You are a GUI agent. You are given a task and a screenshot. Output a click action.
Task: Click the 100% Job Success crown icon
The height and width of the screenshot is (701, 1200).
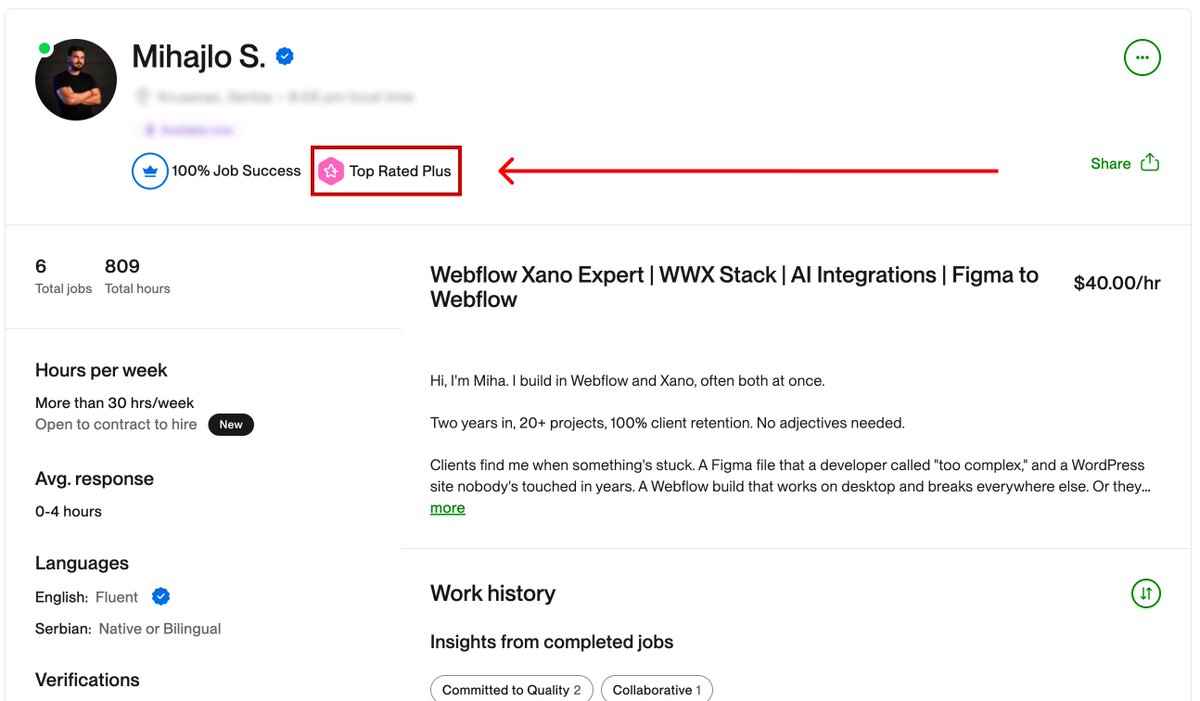tap(150, 171)
